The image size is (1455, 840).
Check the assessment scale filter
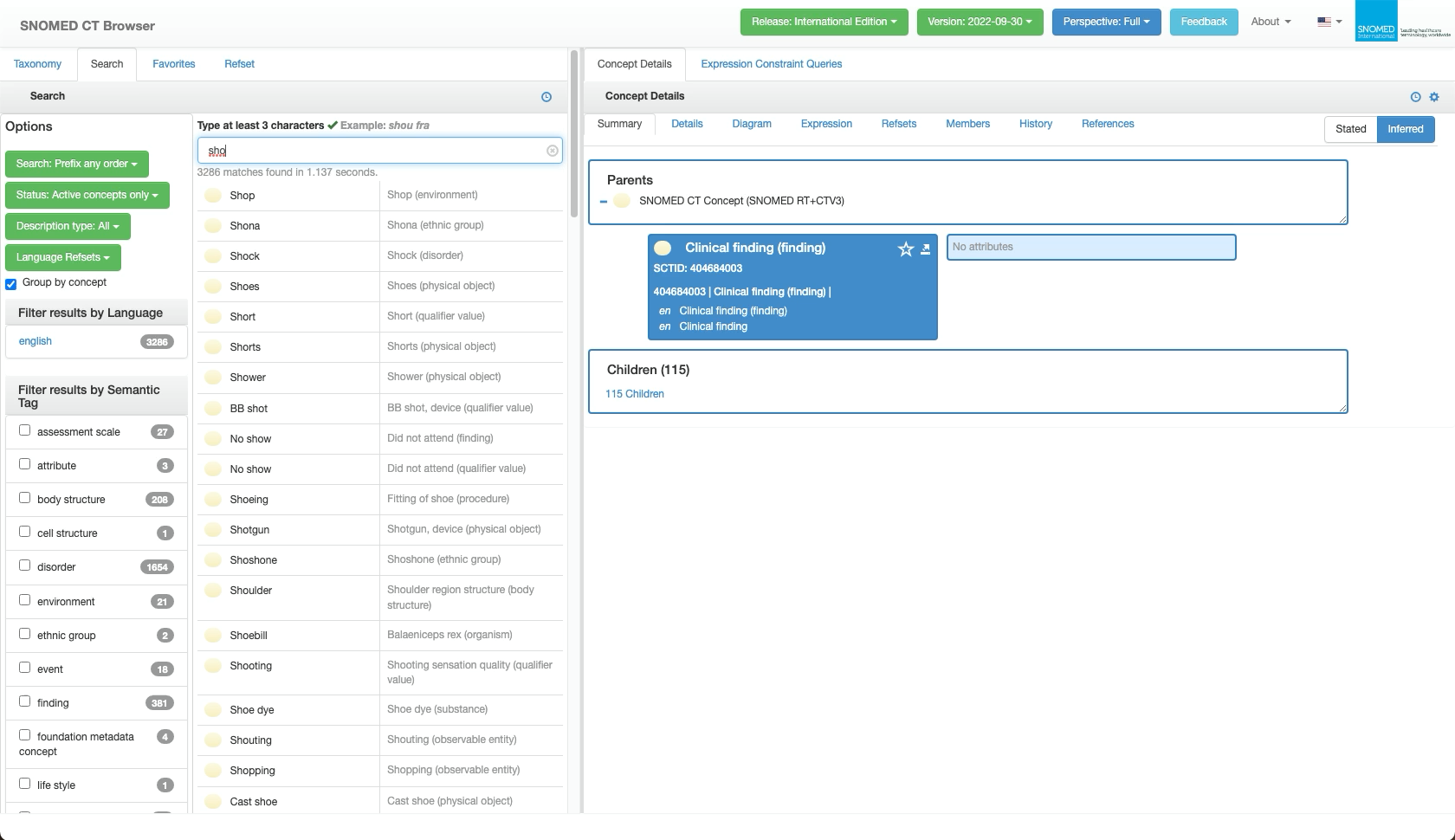[25, 430]
